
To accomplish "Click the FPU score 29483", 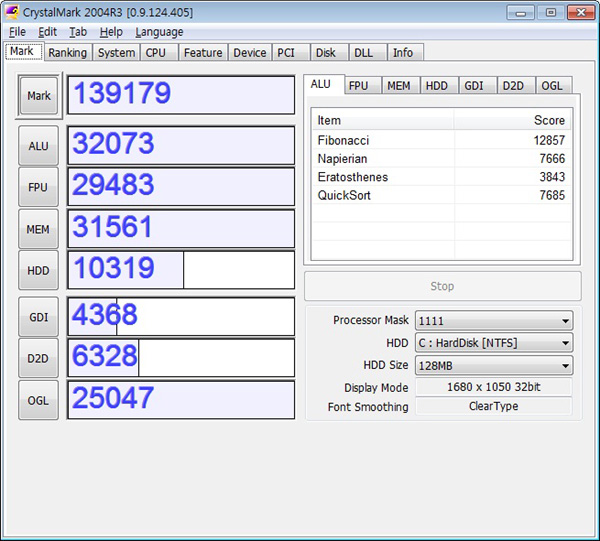I will click(x=181, y=187).
